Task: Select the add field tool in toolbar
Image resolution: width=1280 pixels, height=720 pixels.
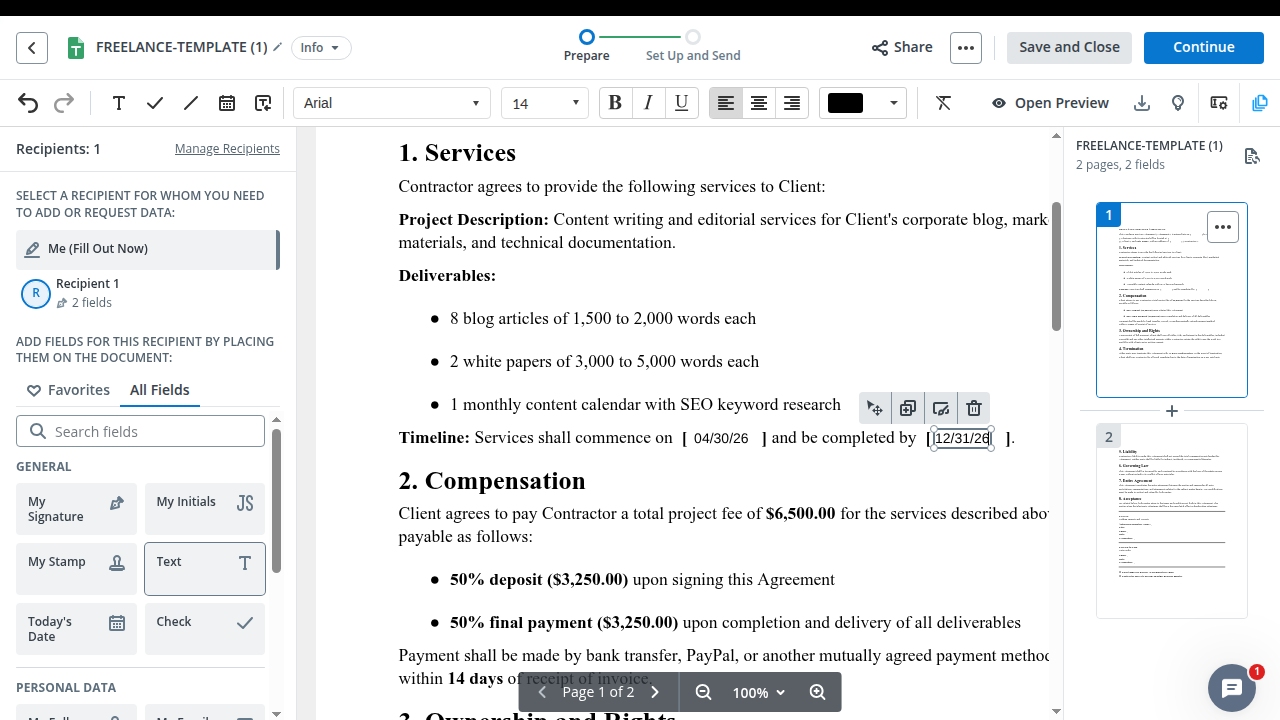Action: pyautogui.click(x=263, y=103)
